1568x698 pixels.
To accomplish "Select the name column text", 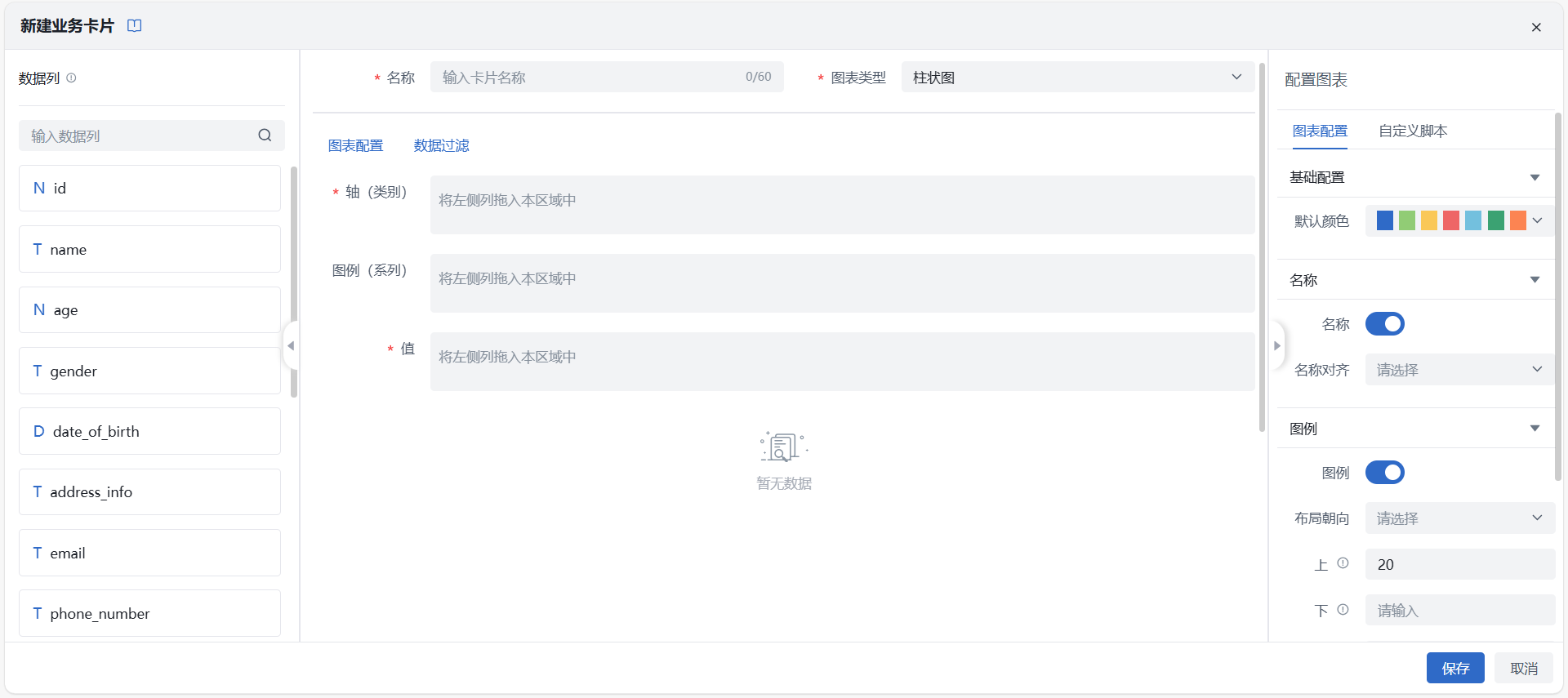I will click(x=68, y=250).
